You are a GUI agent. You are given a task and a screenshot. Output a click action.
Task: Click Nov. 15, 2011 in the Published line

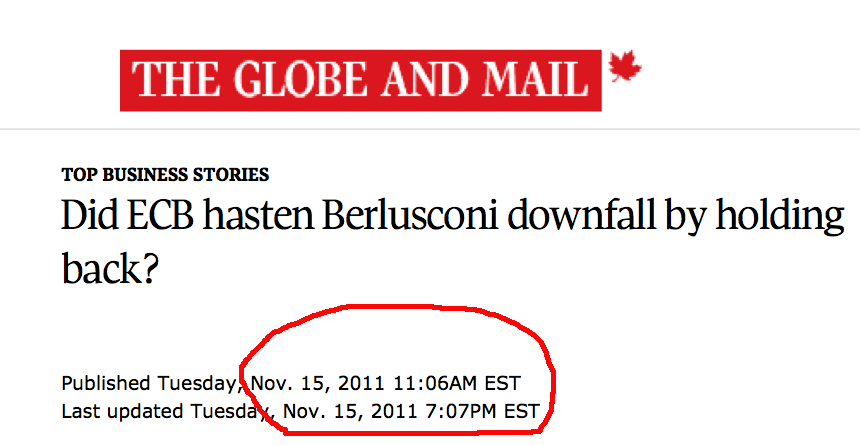pos(318,383)
